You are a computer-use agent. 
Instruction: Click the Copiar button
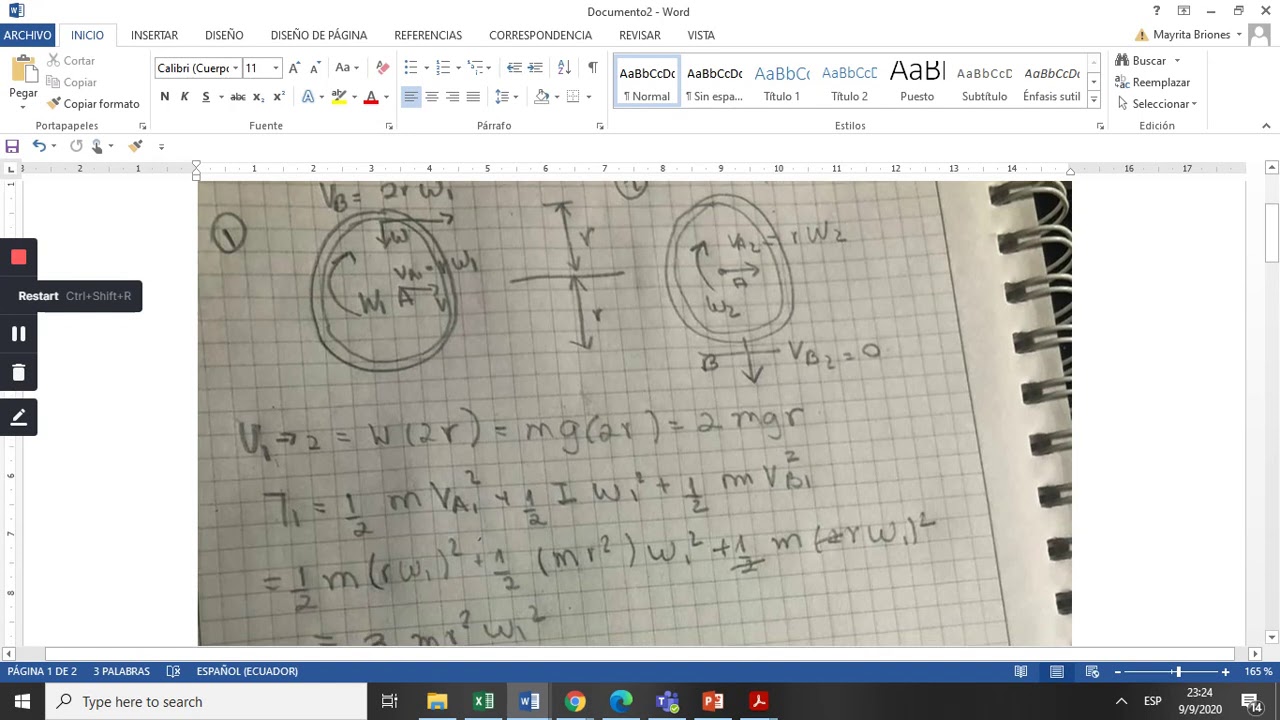72,83
